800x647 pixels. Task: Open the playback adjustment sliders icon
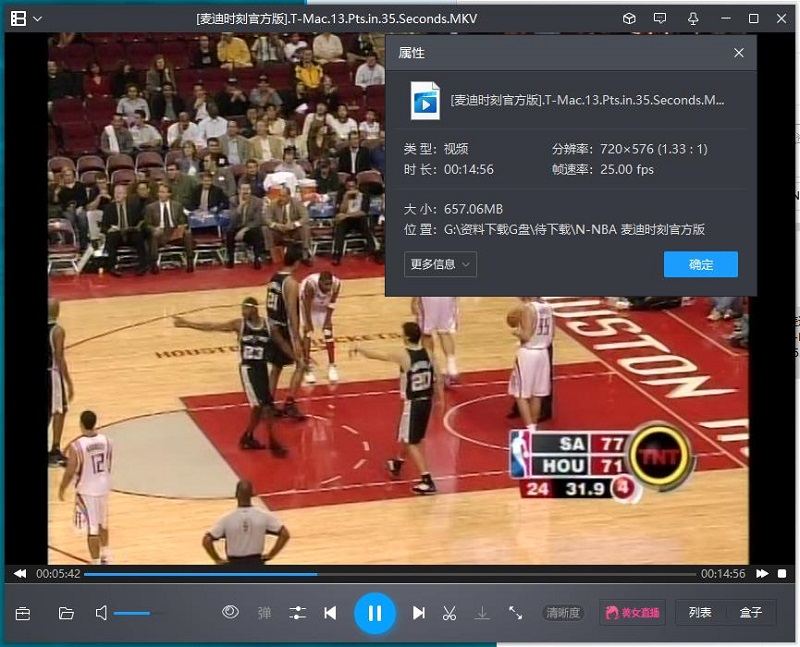[x=297, y=613]
